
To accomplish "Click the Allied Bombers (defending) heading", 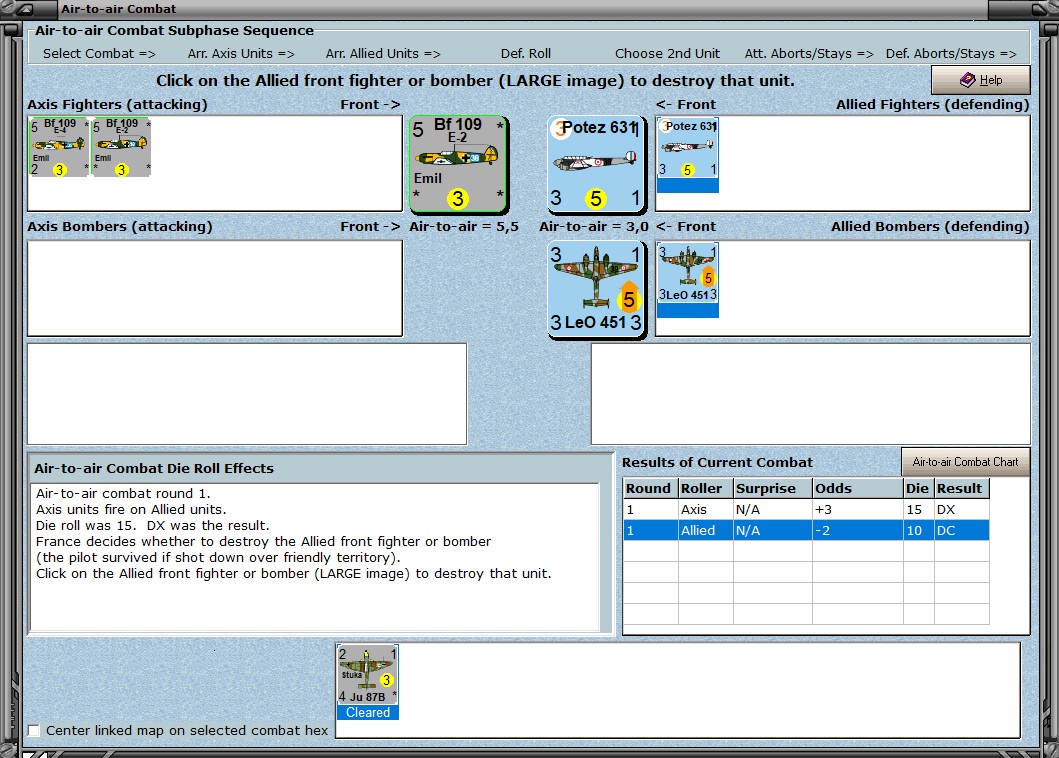I will coord(930,226).
